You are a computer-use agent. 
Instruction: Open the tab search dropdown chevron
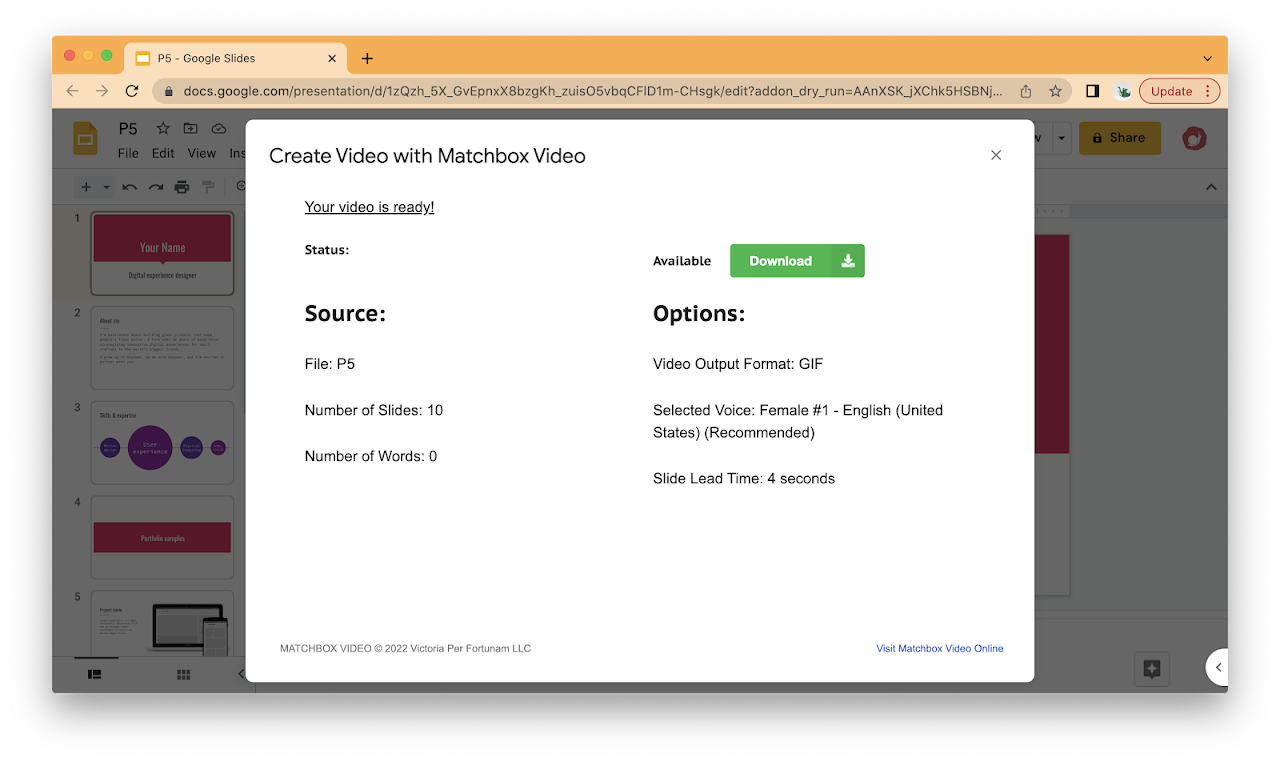(1207, 59)
